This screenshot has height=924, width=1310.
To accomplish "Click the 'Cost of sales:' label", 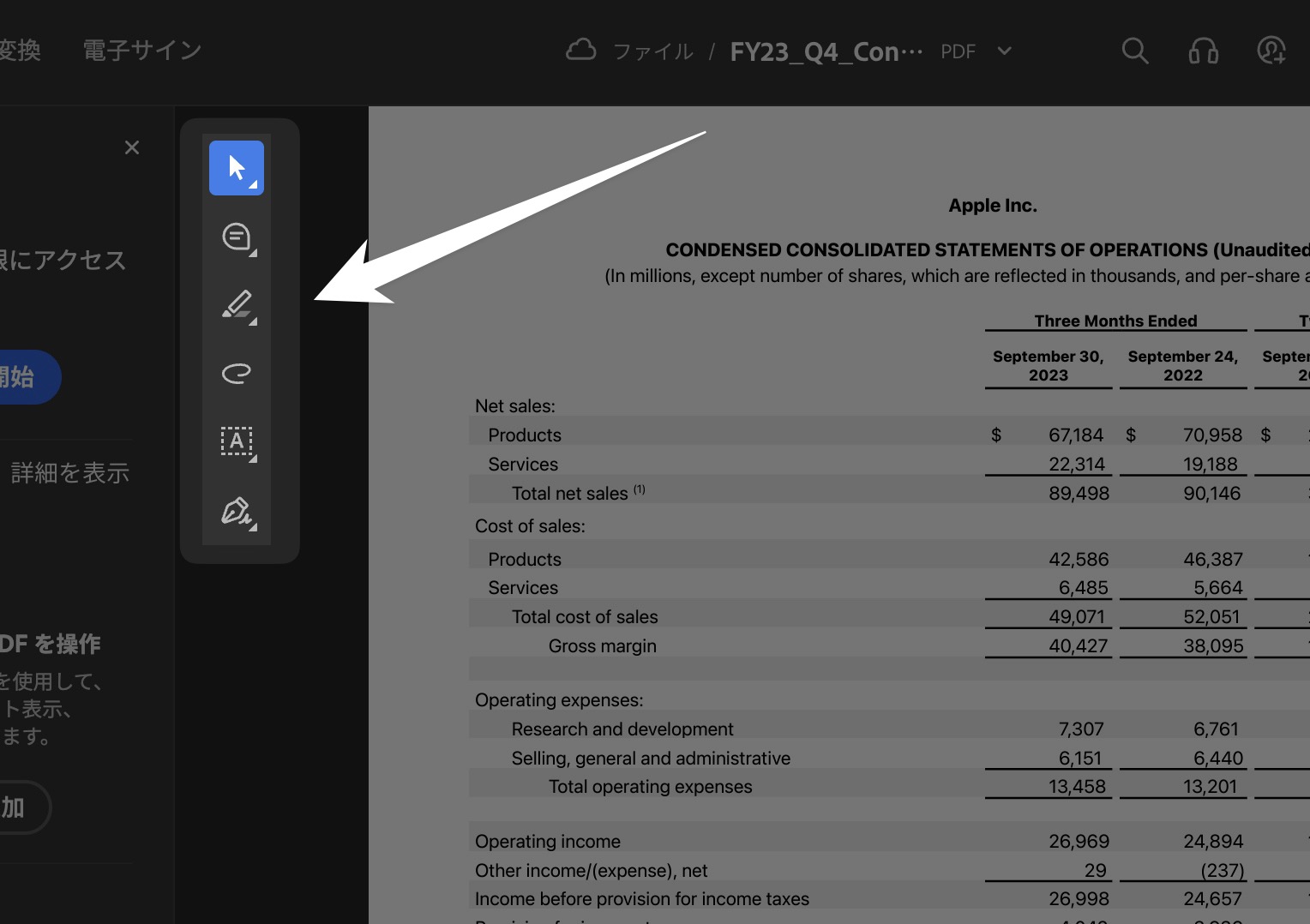I will pyautogui.click(x=530, y=526).
